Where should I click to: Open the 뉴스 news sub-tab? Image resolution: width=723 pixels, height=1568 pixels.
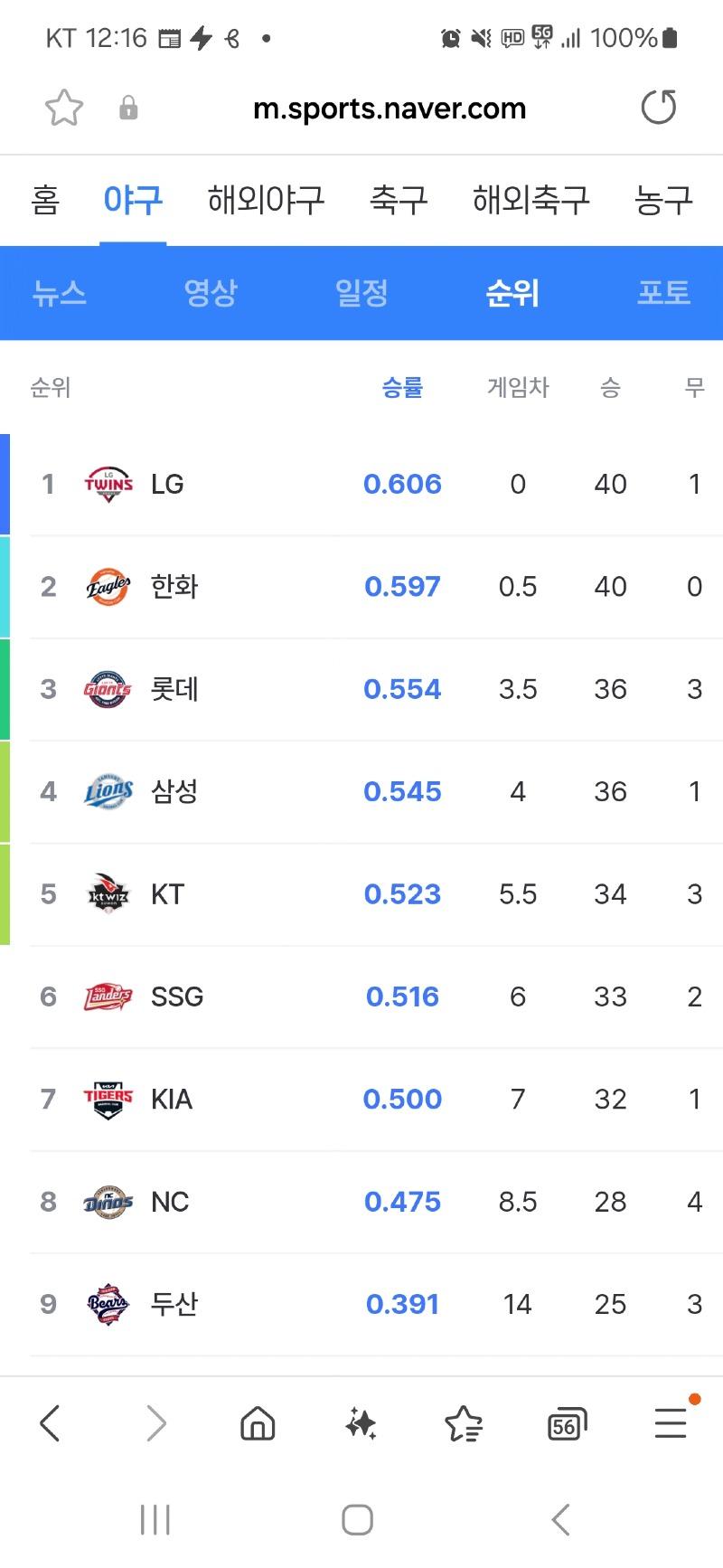click(60, 293)
